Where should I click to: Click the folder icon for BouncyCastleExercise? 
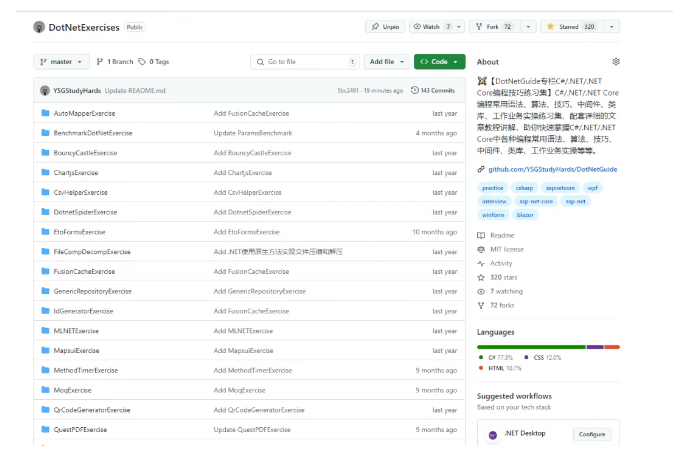(45, 152)
